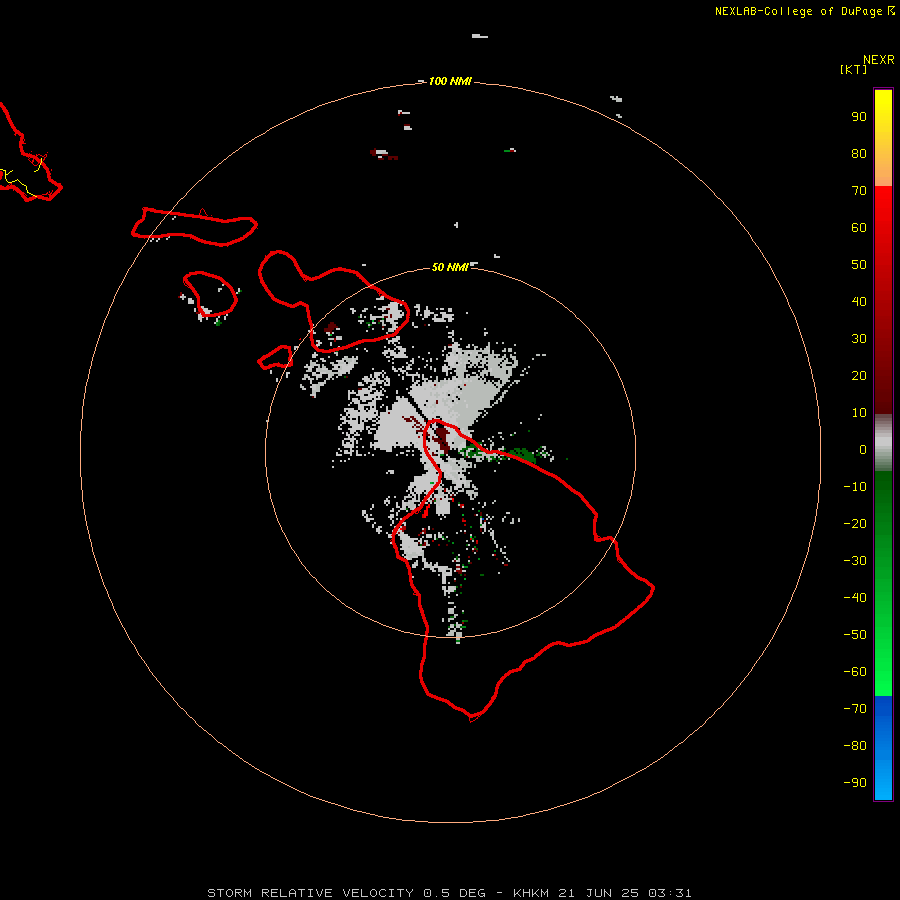
Task: Click the KHKM 21 JUN 25 03:31 timestamp
Action: point(602,893)
